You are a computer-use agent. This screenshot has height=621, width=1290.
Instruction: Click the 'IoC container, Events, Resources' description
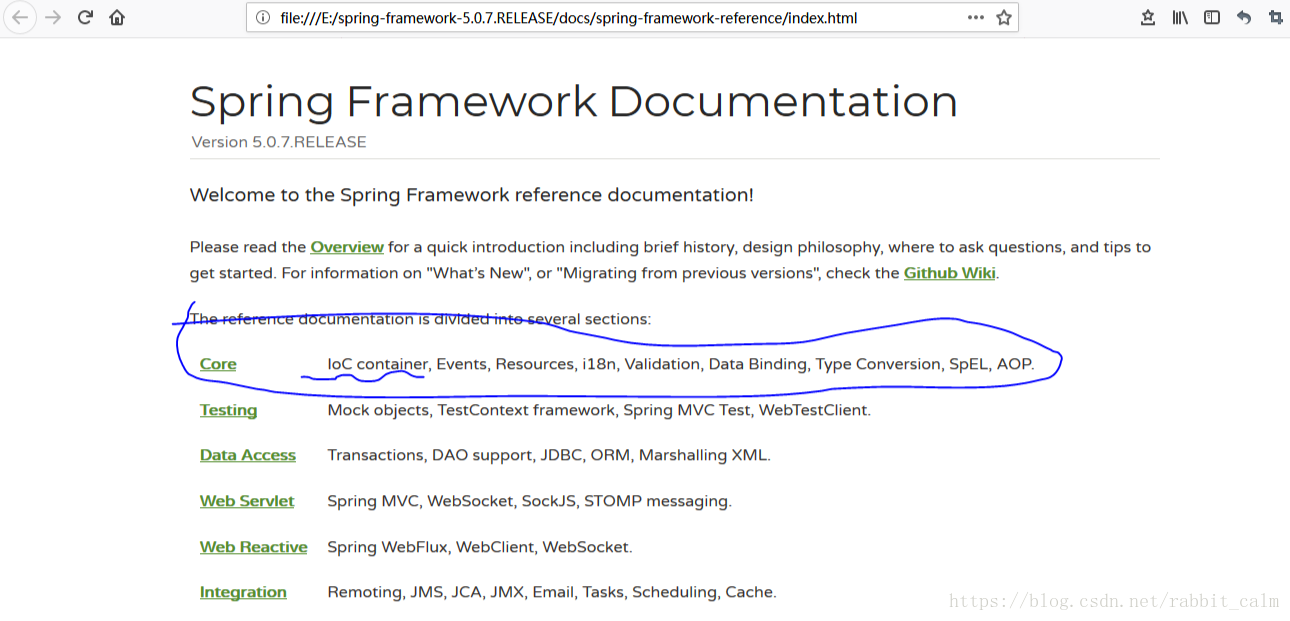[x=681, y=364]
